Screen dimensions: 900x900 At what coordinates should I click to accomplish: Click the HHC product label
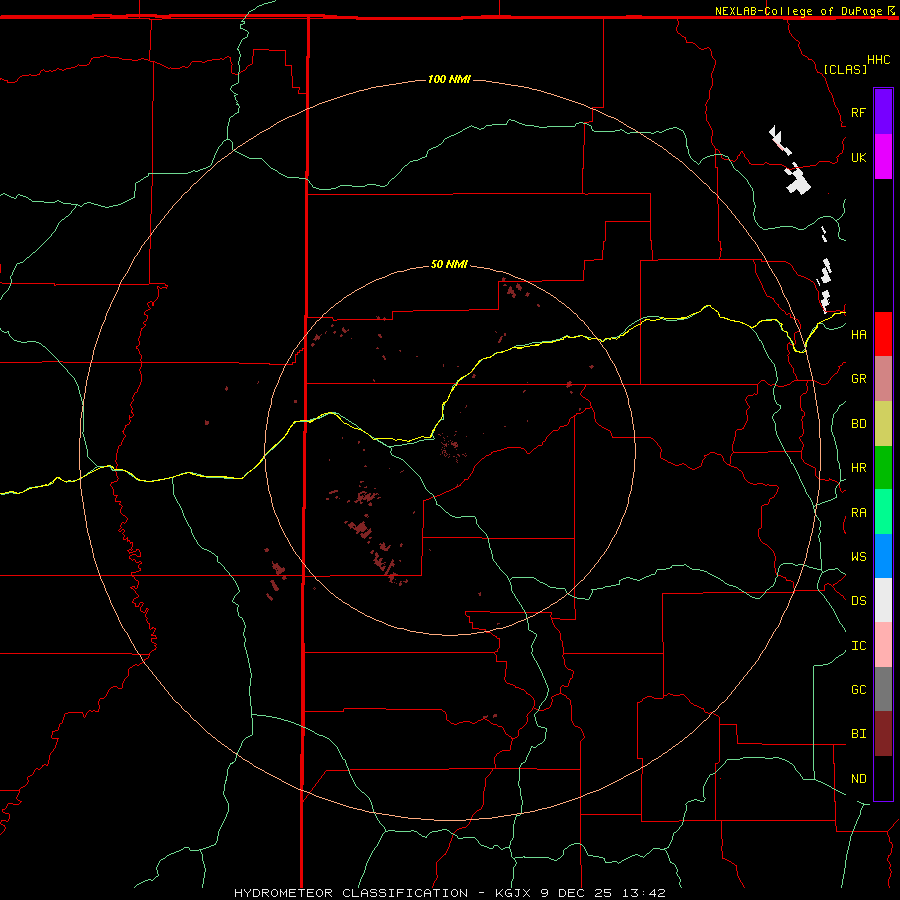click(878, 60)
